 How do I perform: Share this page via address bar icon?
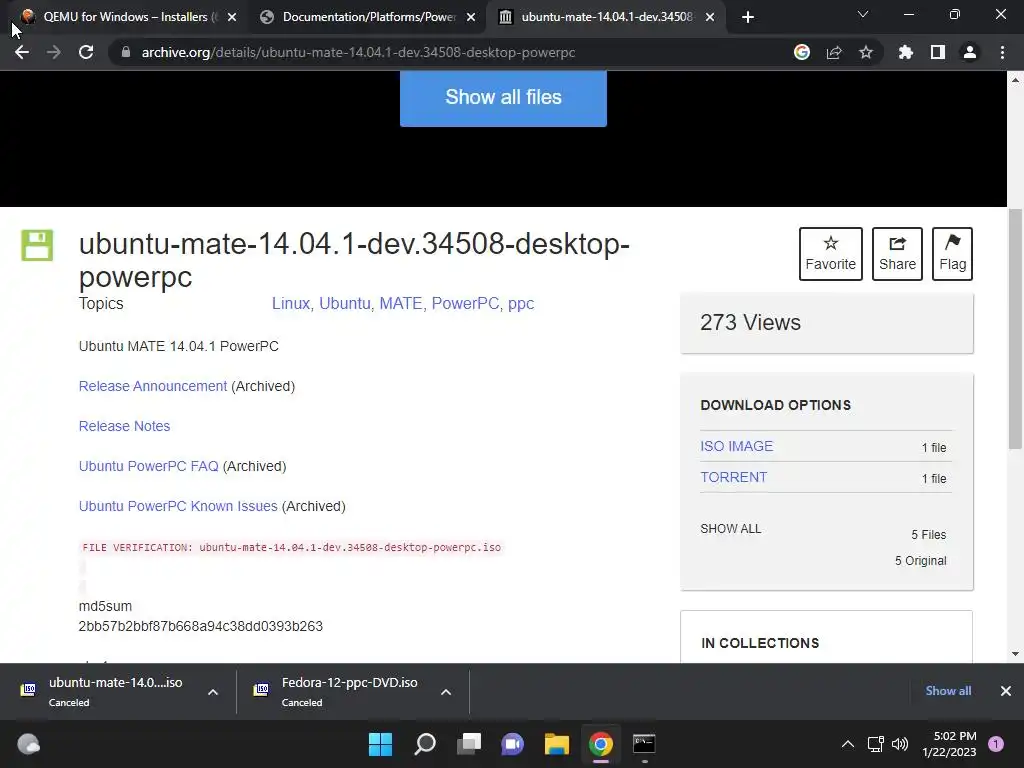click(834, 52)
